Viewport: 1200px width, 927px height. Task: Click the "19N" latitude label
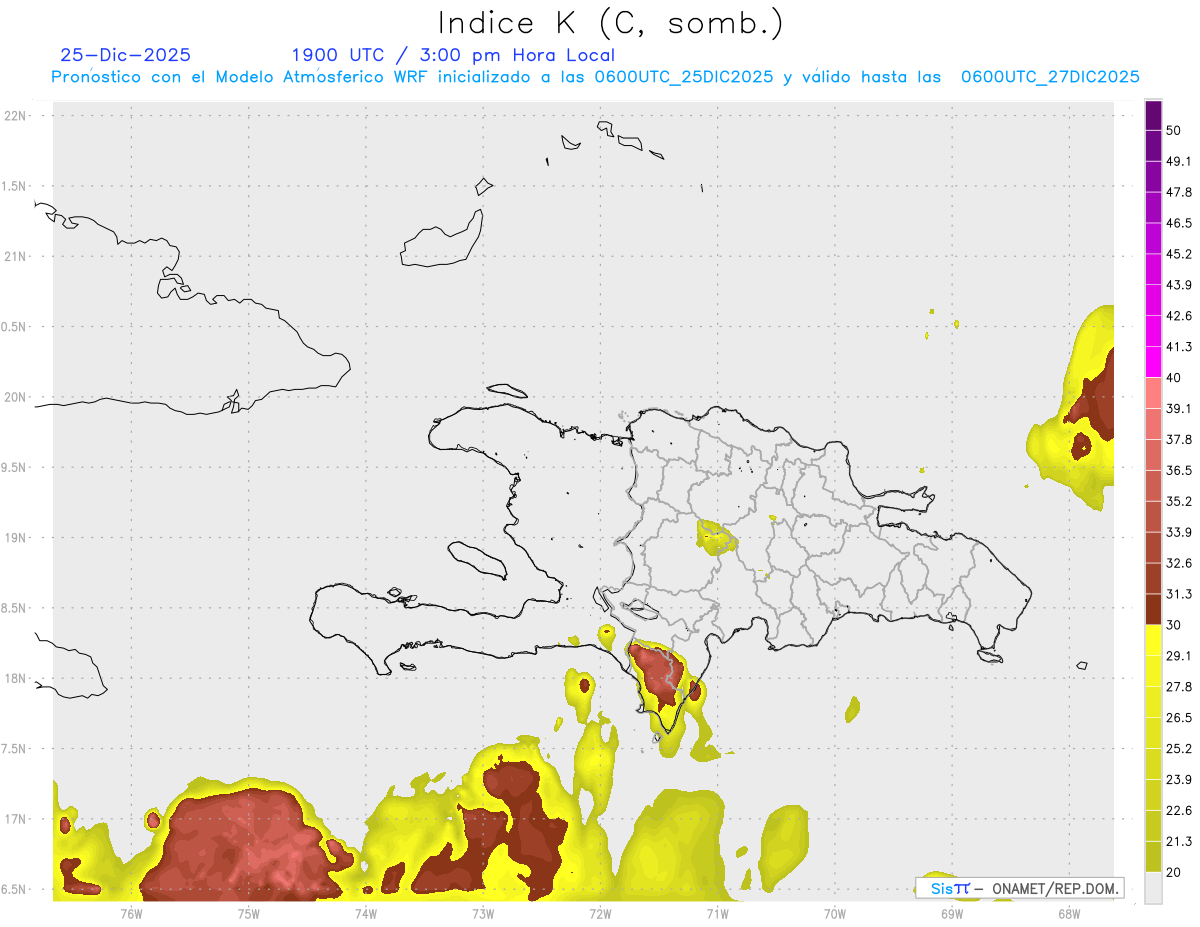click(17, 537)
